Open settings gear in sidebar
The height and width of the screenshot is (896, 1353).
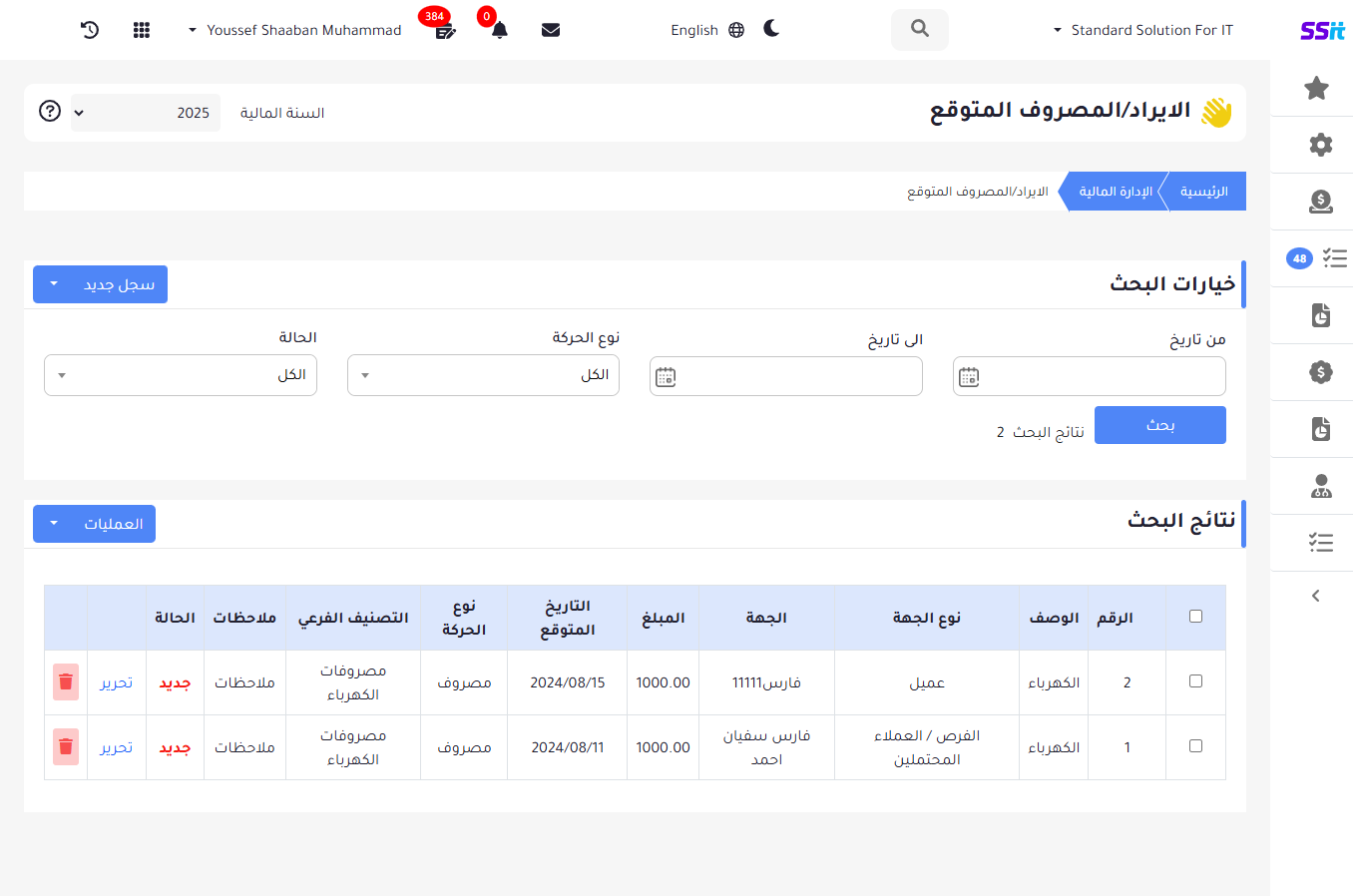pos(1321,145)
